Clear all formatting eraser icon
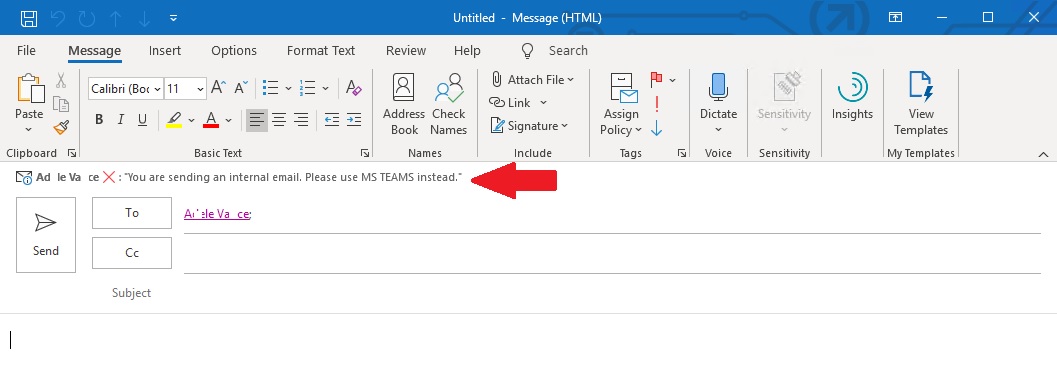1057x365 pixels. click(x=353, y=88)
